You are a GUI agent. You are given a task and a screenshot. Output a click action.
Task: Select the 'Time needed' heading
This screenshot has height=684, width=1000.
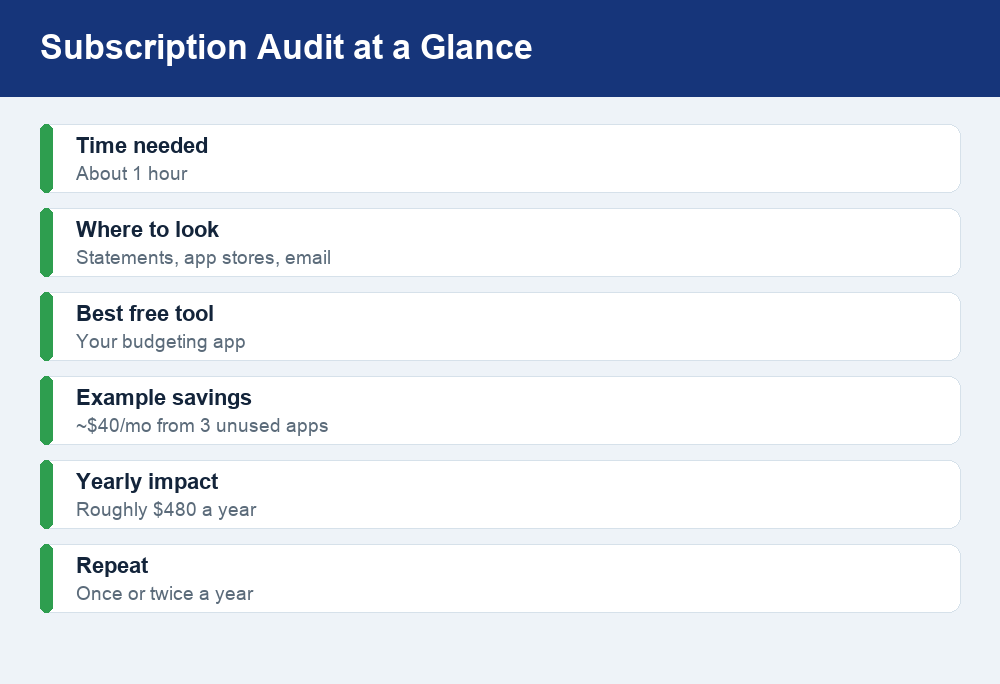tap(142, 145)
